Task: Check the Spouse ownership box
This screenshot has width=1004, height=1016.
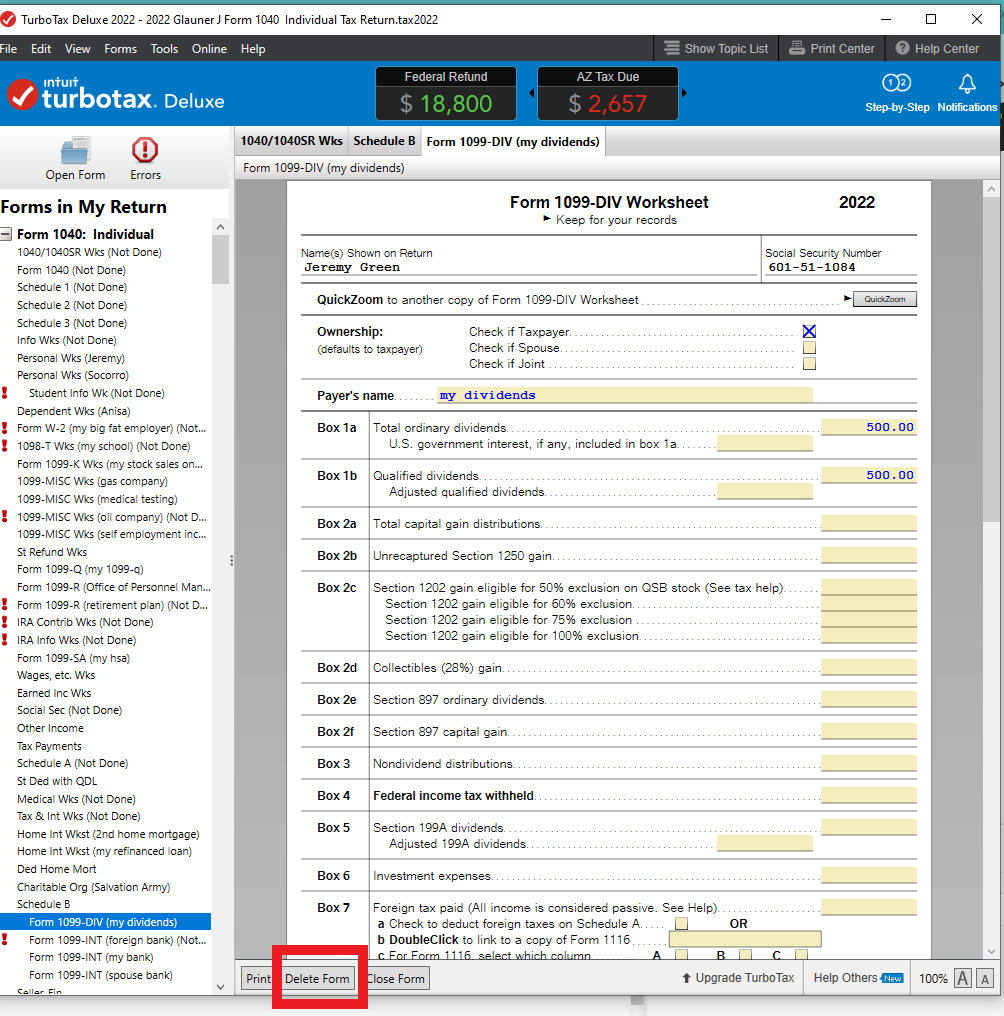Action: (809, 347)
